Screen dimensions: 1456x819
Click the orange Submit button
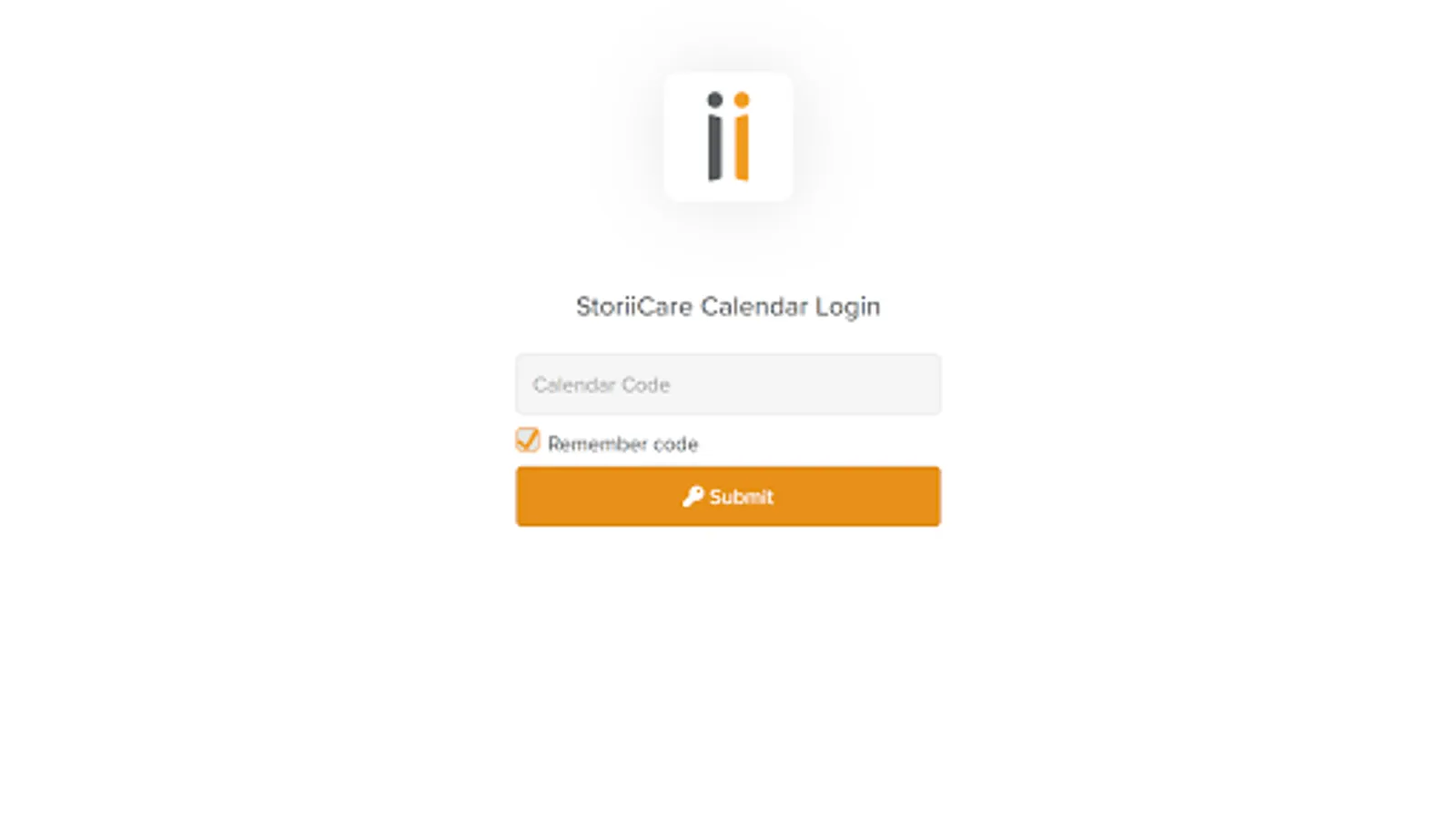pos(728,496)
